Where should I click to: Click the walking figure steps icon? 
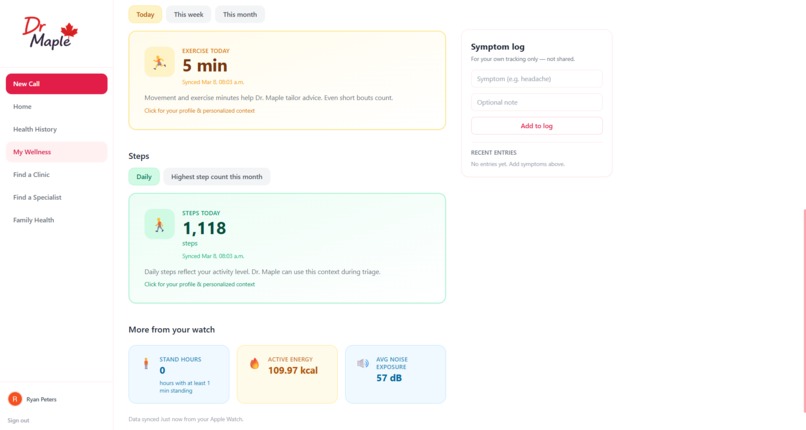[x=159, y=225]
